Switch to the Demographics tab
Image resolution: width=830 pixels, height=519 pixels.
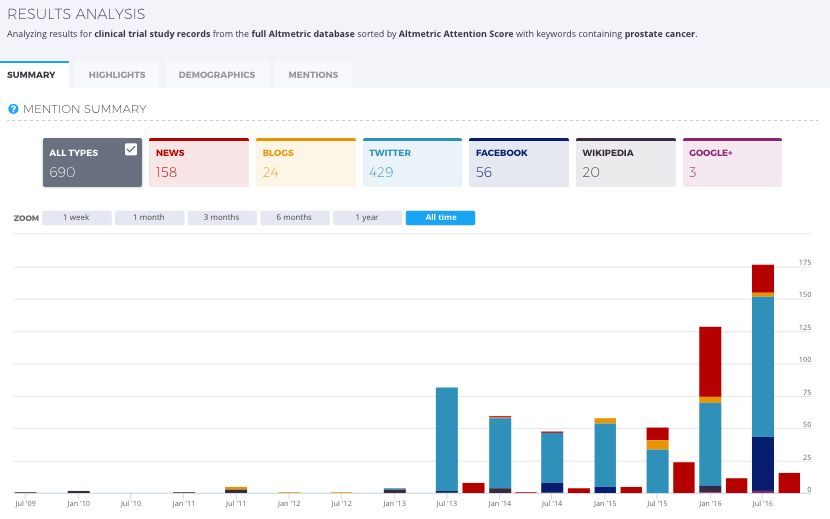point(217,75)
